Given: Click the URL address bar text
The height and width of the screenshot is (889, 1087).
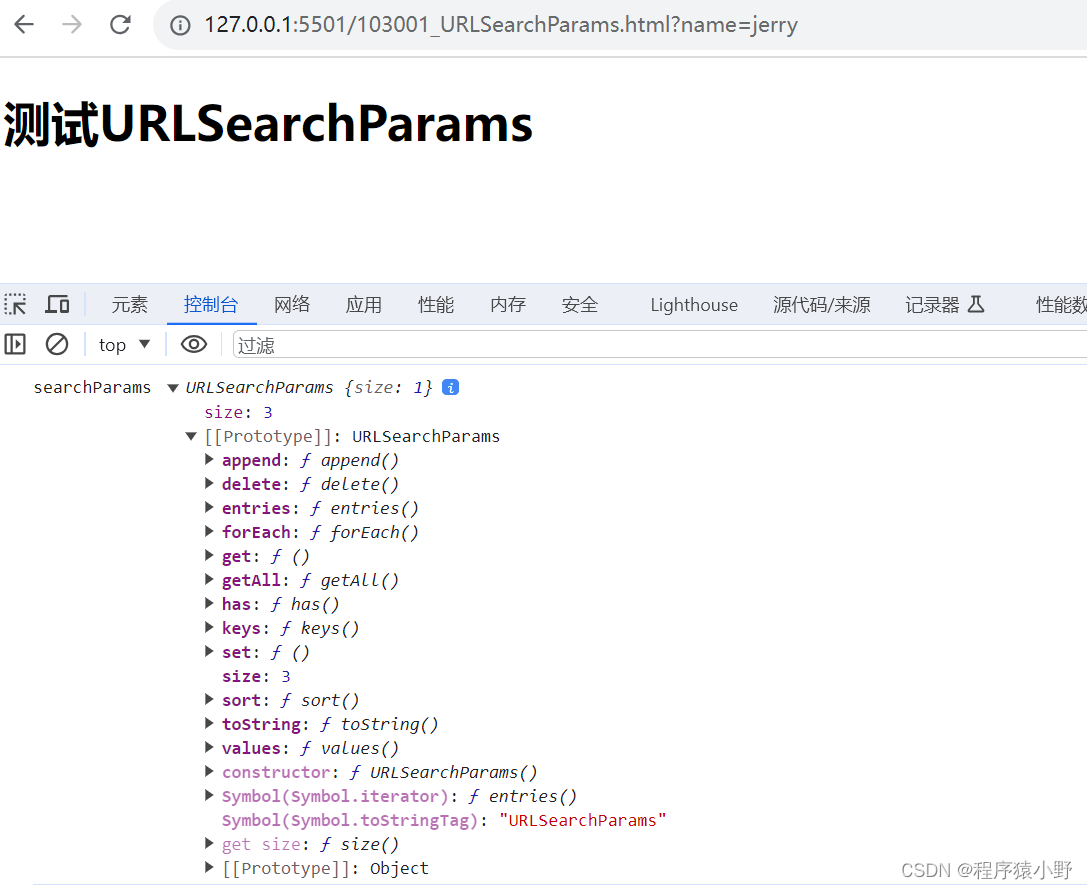Looking at the screenshot, I should [500, 25].
